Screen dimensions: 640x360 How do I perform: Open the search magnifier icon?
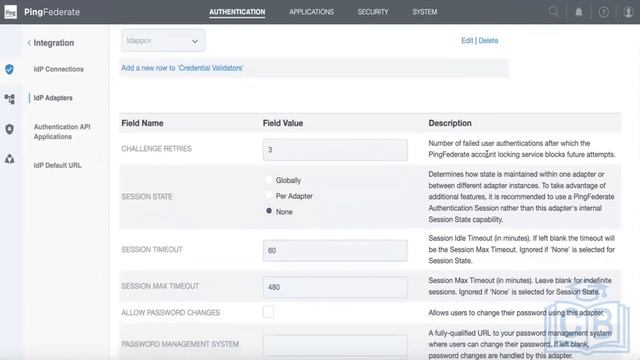click(x=553, y=11)
